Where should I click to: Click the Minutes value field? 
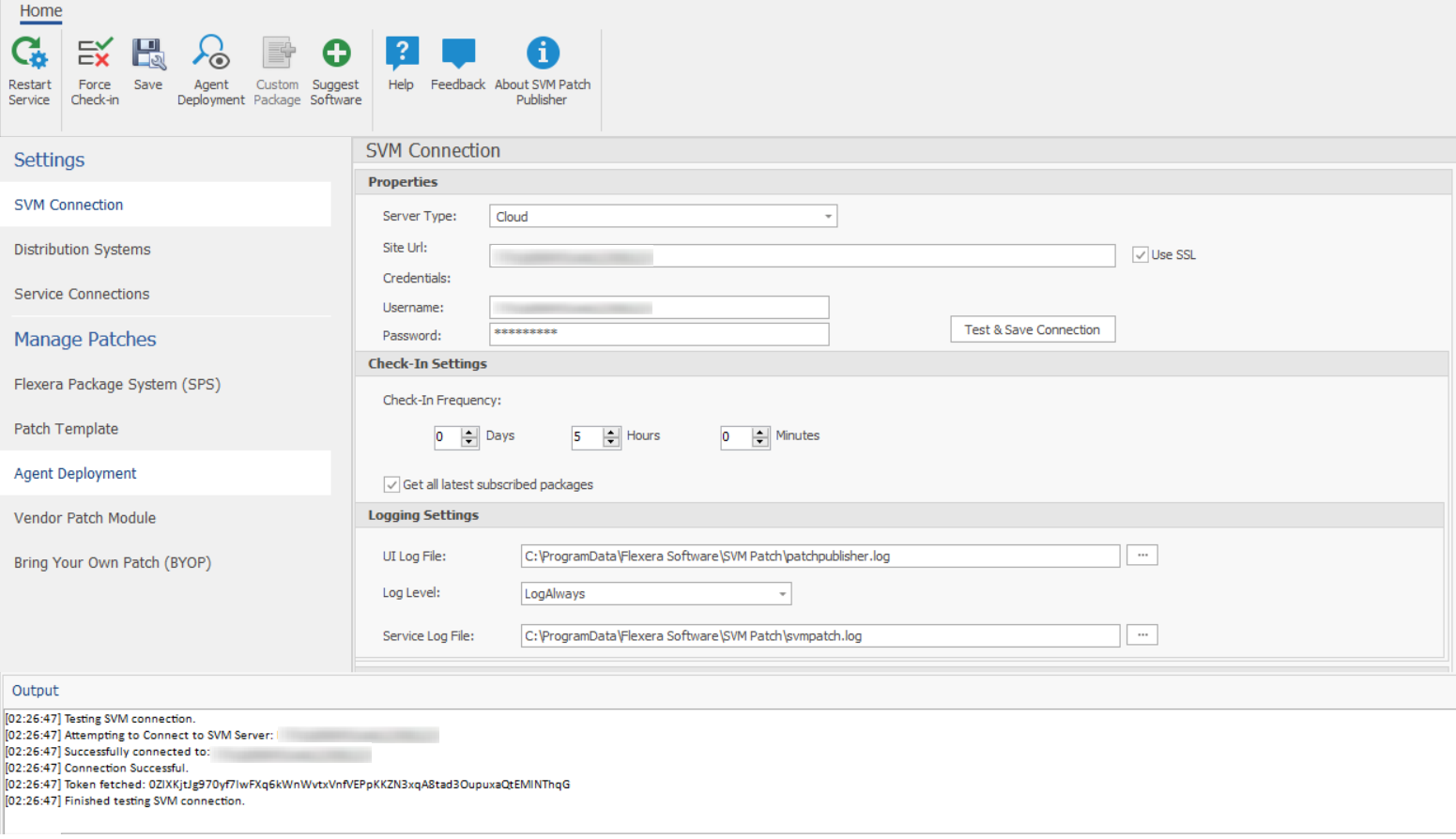pyautogui.click(x=737, y=437)
